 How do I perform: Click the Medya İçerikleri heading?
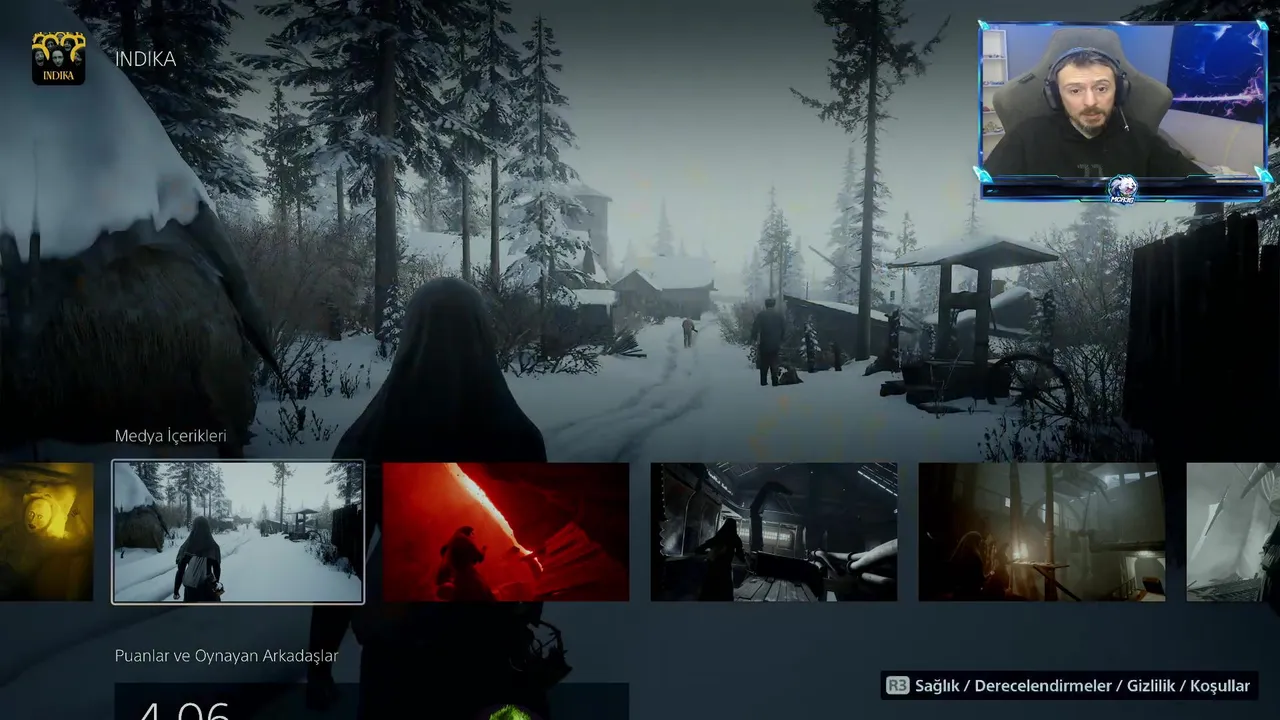pos(171,436)
